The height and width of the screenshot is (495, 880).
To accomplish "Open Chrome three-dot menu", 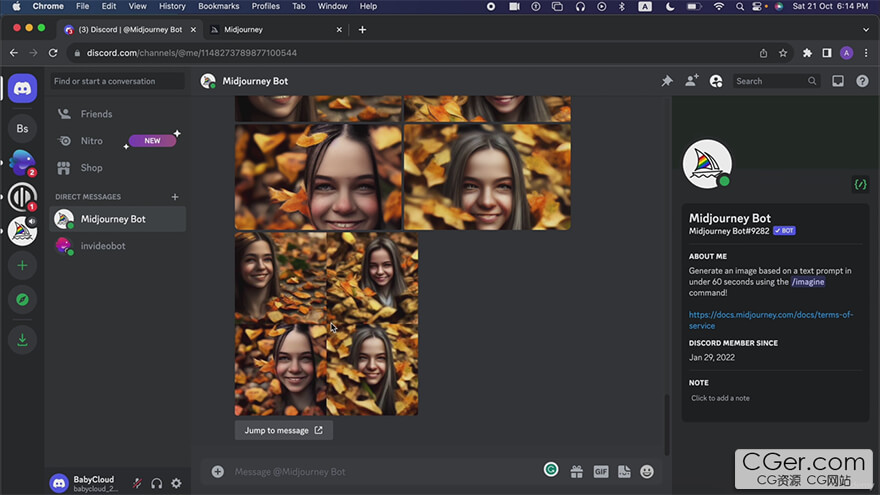I will coord(866,53).
